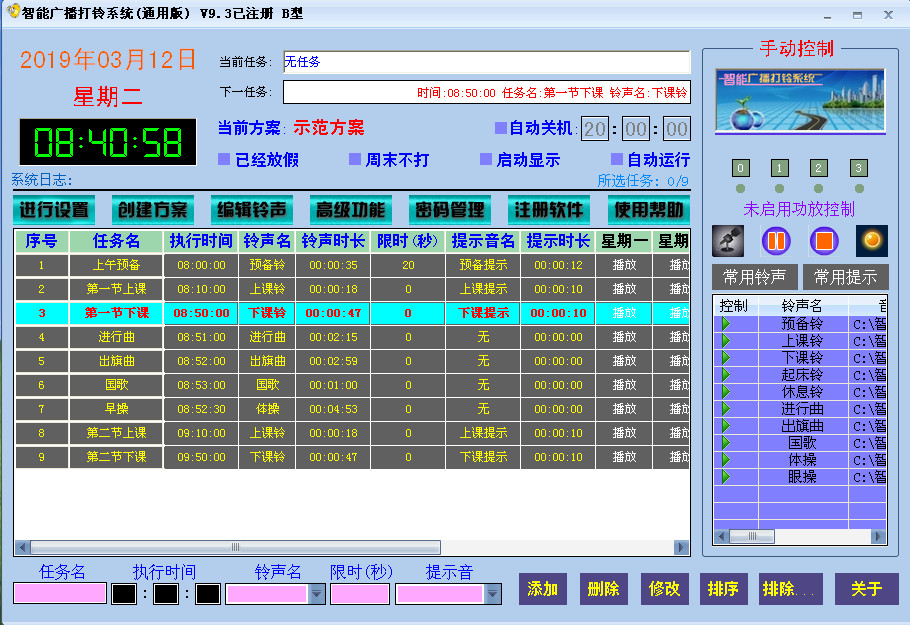910x625 pixels.
Task: Toggle the 自动关机 checkbox
Action: [x=501, y=128]
